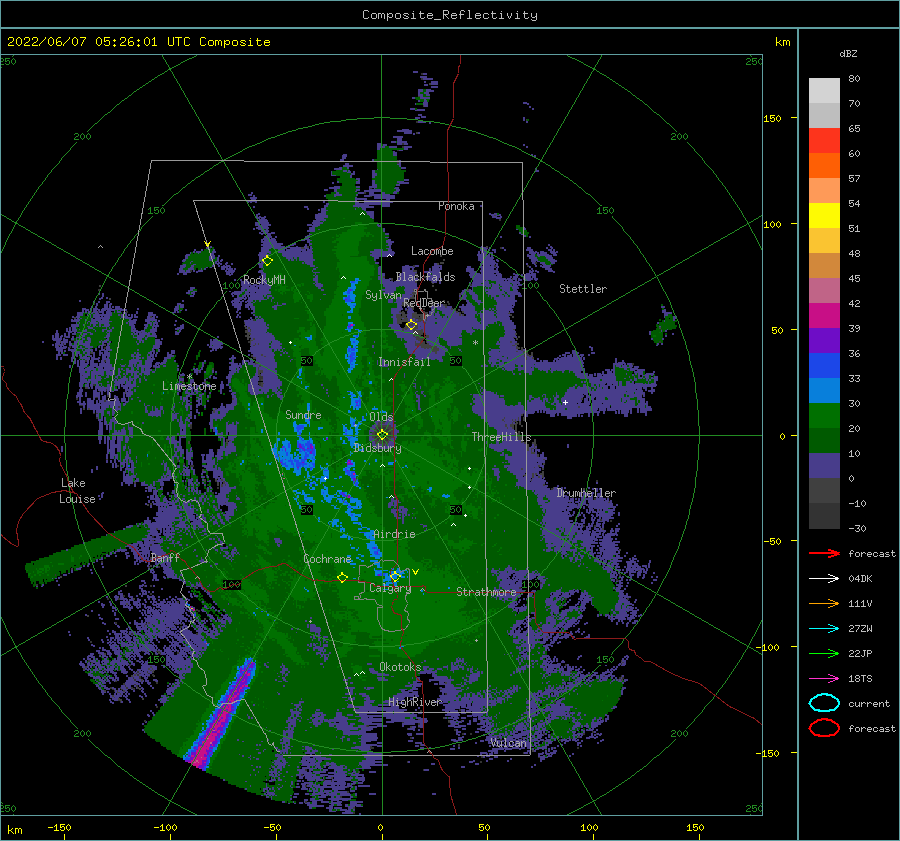
Task: Click the yellow diamond marker near RockyMH
Action: [267, 261]
